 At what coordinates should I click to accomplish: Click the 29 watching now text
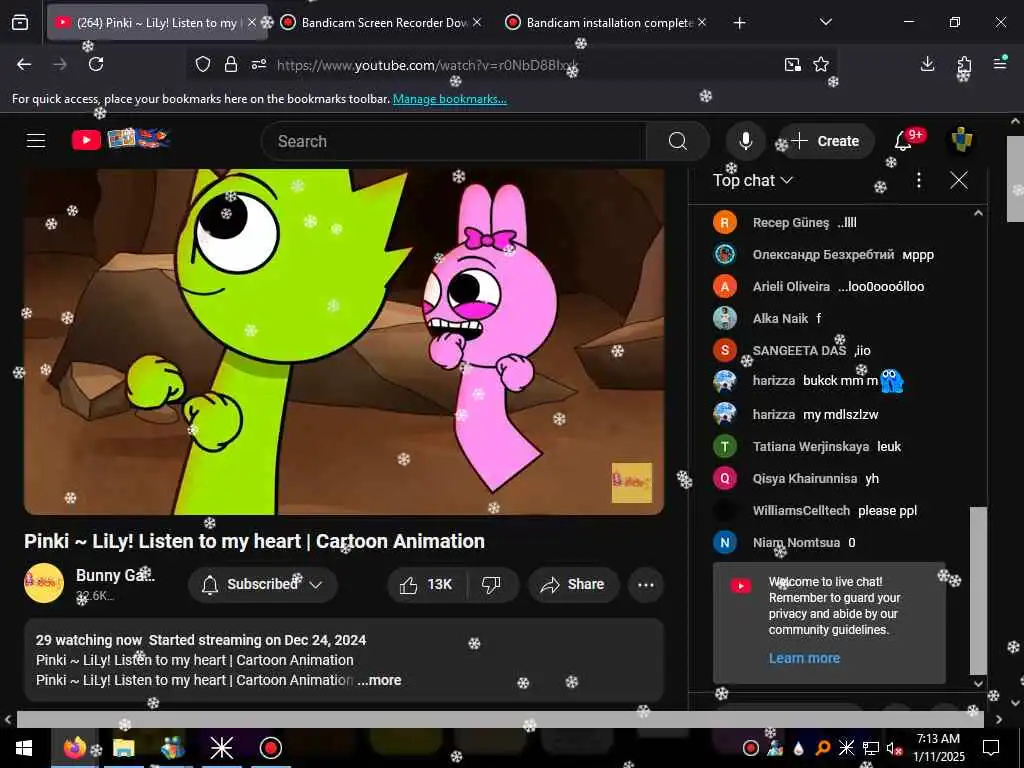tap(89, 640)
